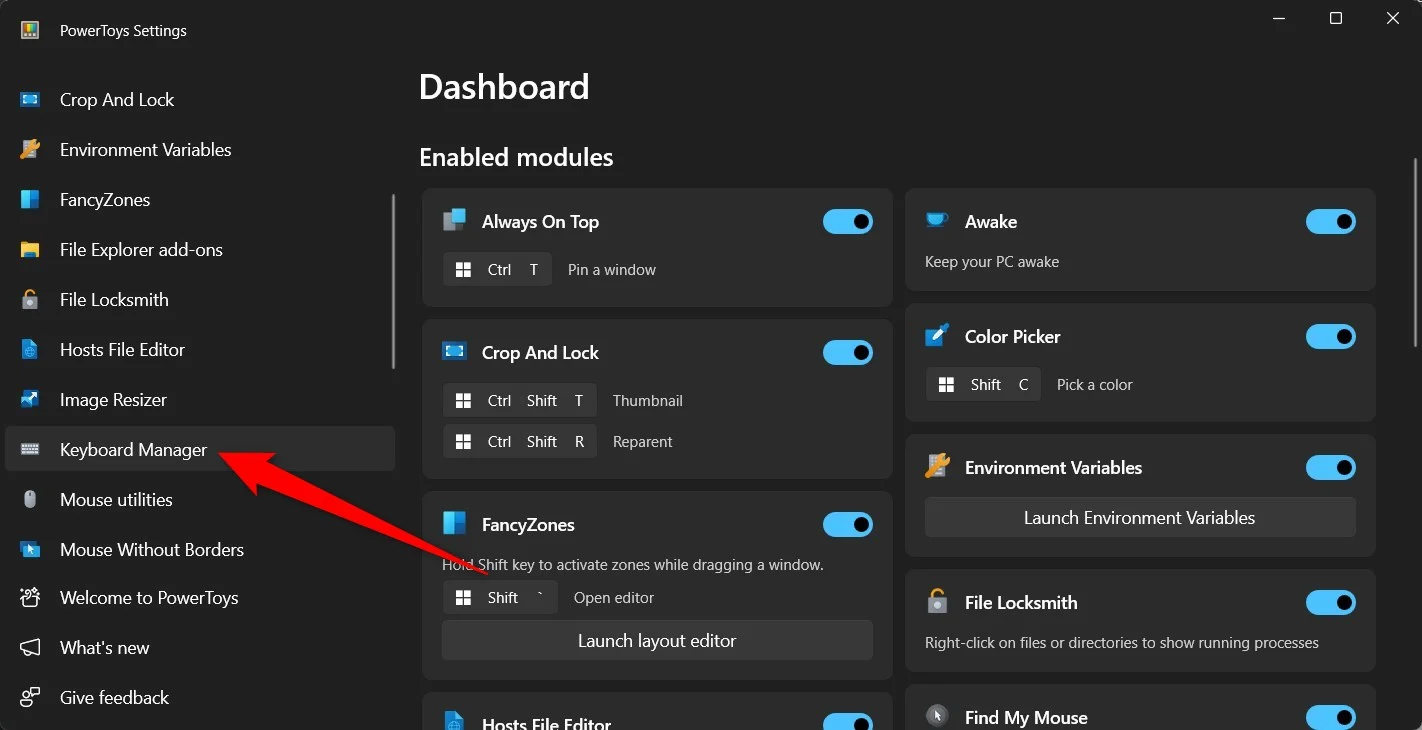The width and height of the screenshot is (1422, 730).
Task: Click the Give feedback icon
Action: 30,697
